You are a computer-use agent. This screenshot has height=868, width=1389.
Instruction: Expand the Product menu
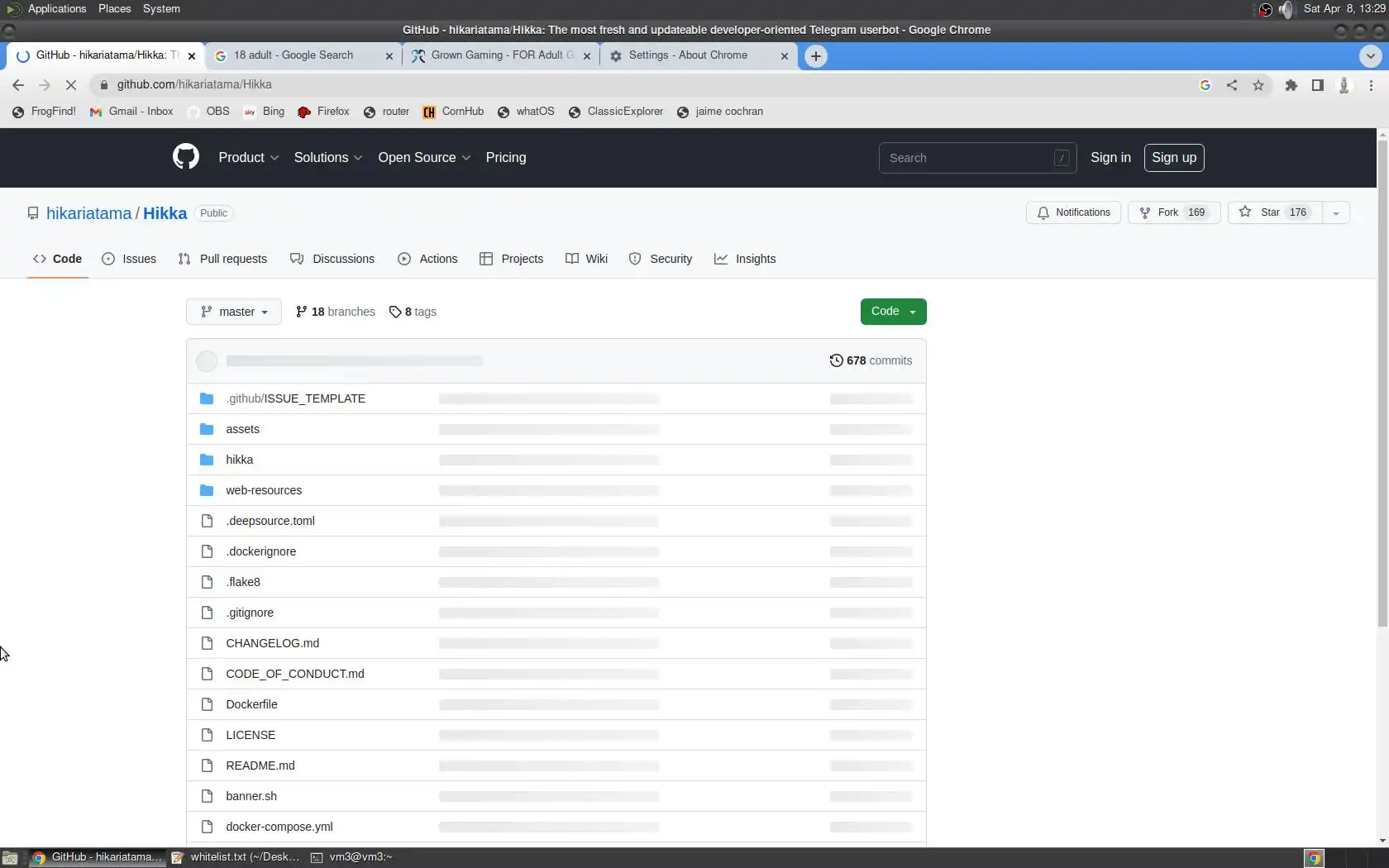[x=248, y=158]
